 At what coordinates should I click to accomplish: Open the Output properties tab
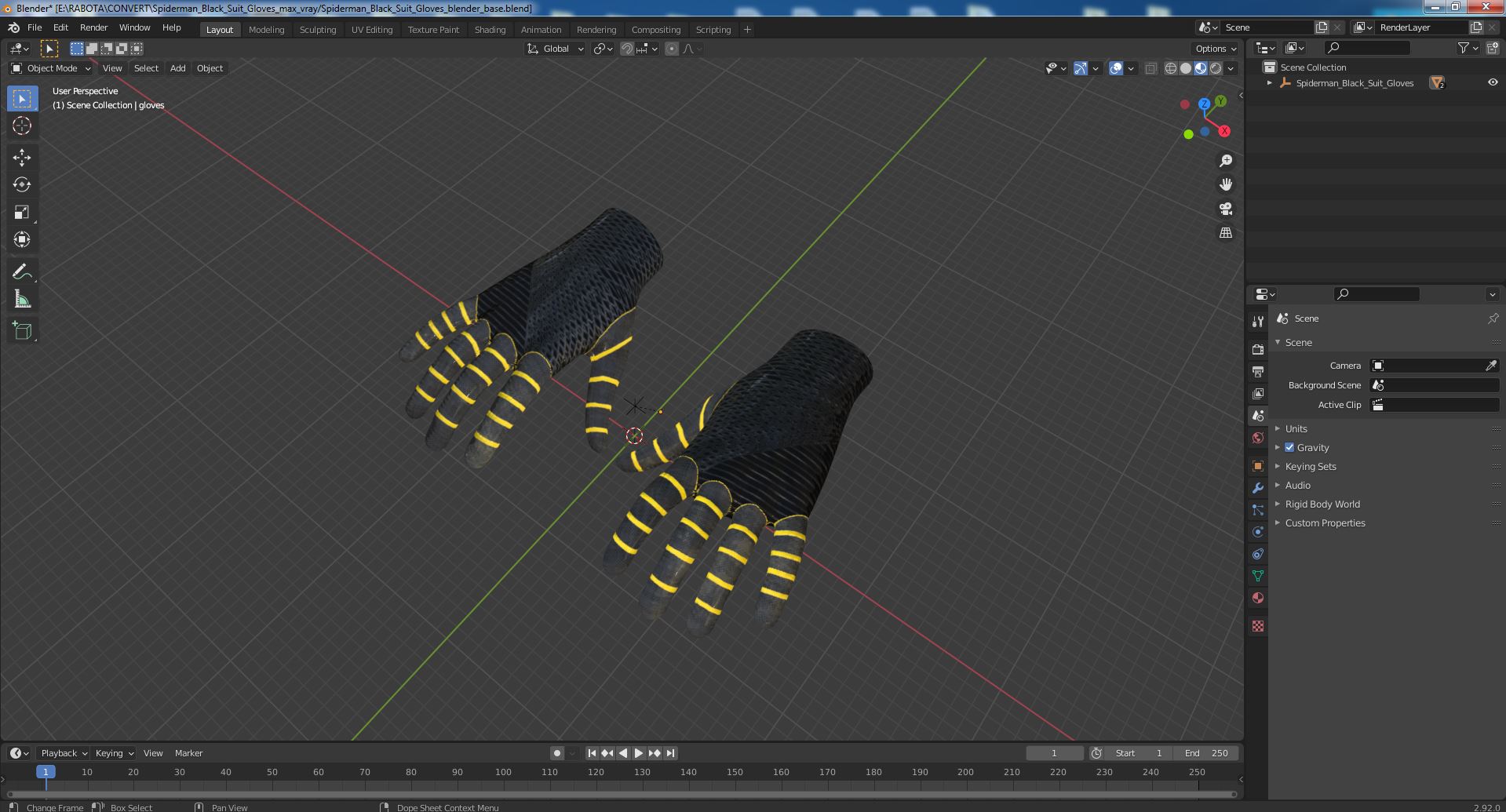coord(1258,372)
